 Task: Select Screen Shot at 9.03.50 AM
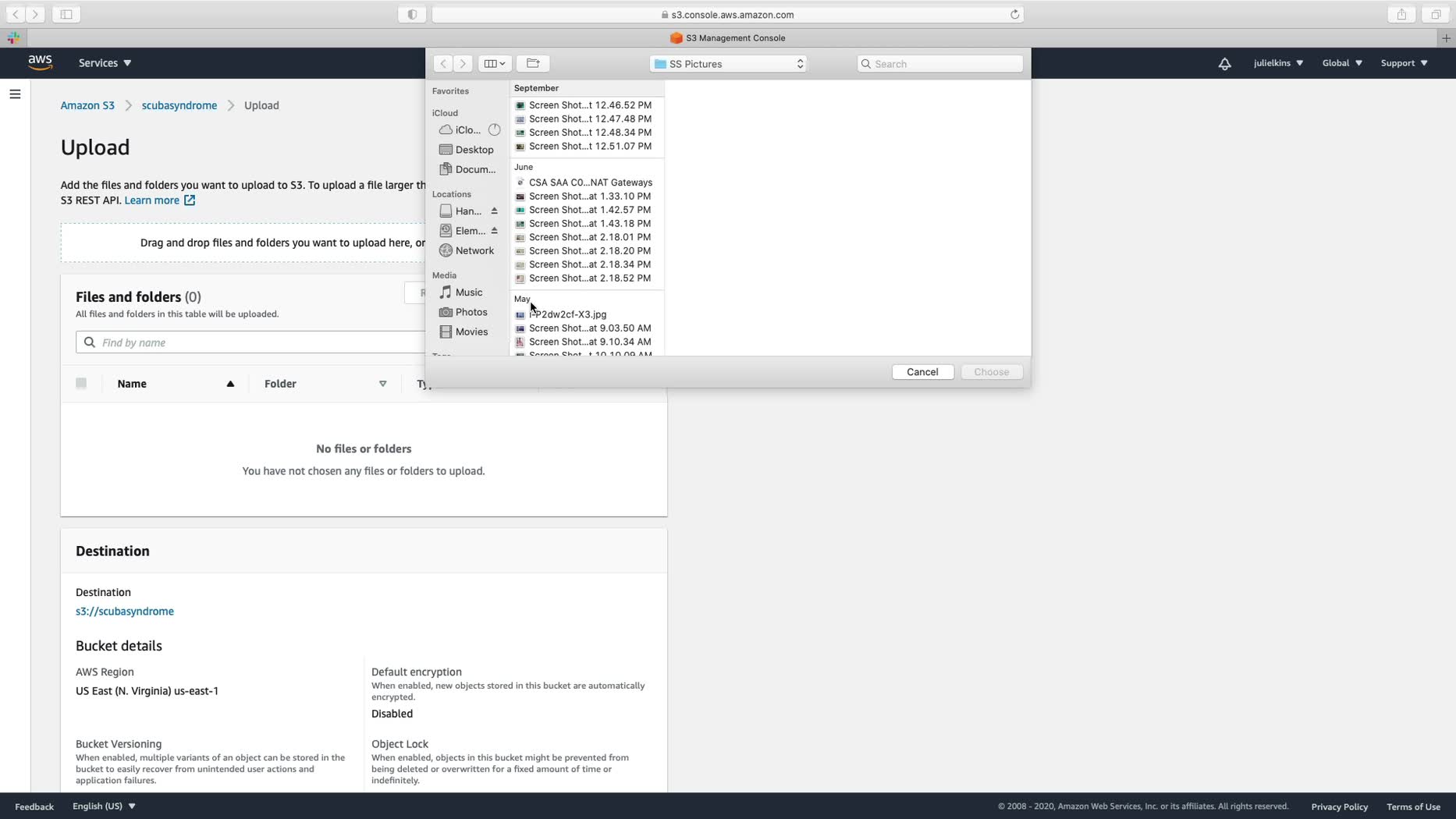[x=586, y=328]
